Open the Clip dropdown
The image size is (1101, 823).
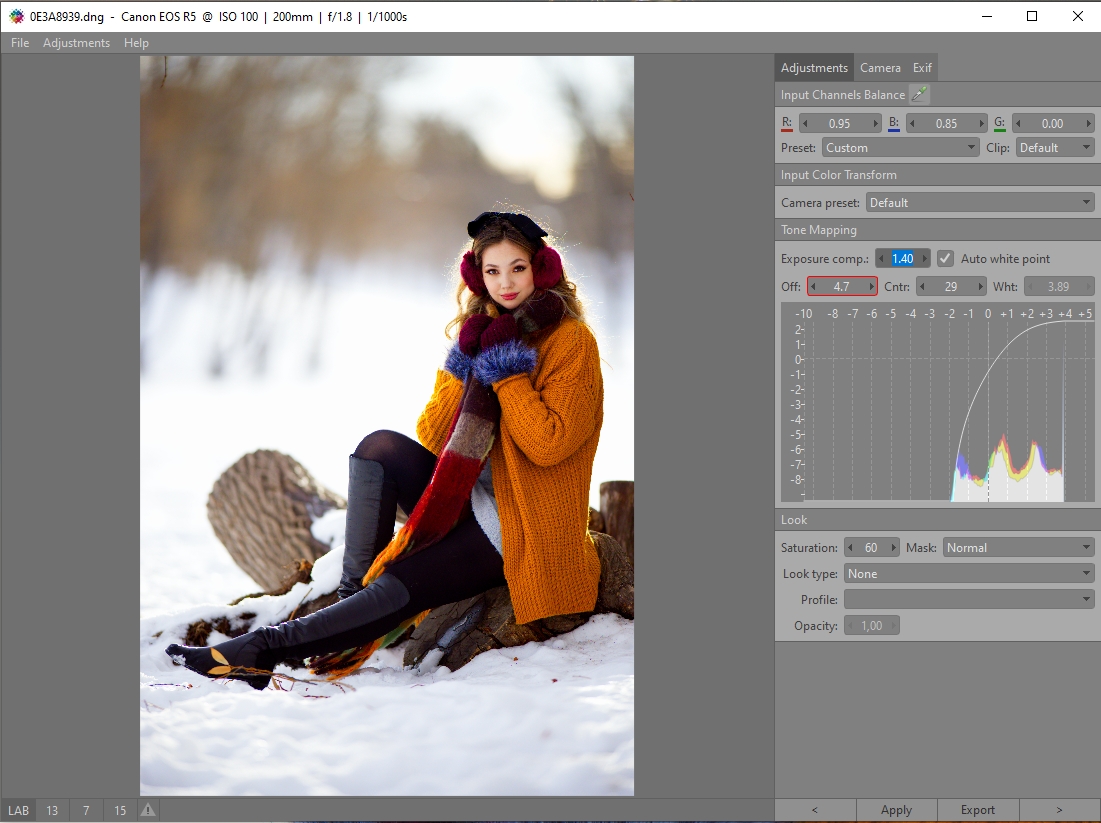pos(1055,147)
